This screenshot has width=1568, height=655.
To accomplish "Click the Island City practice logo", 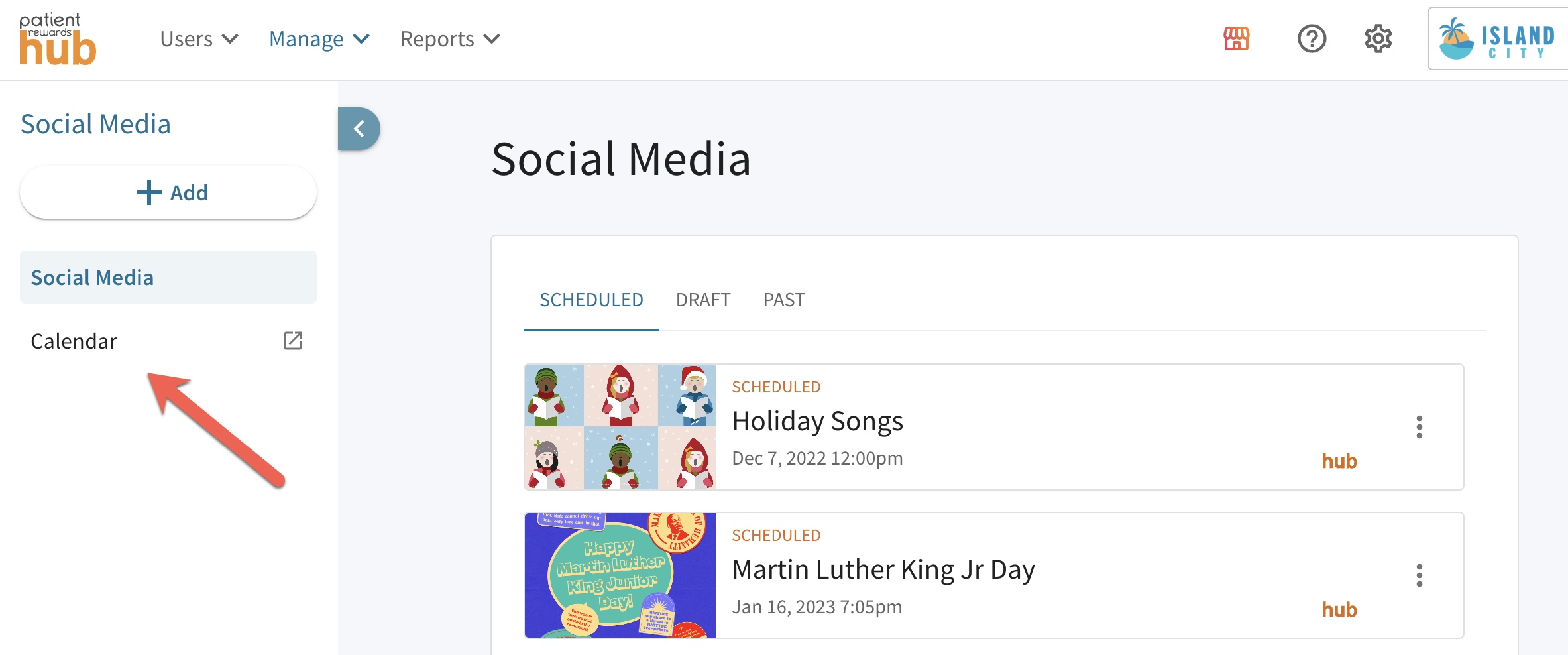I will point(1497,38).
